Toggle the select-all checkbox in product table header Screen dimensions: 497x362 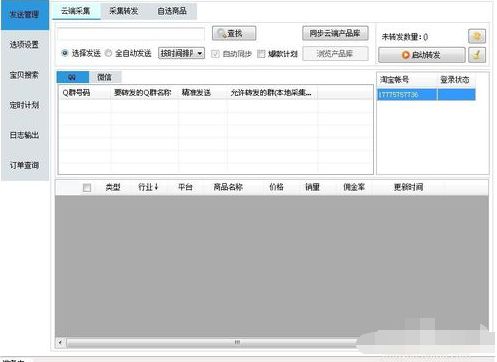pos(87,188)
